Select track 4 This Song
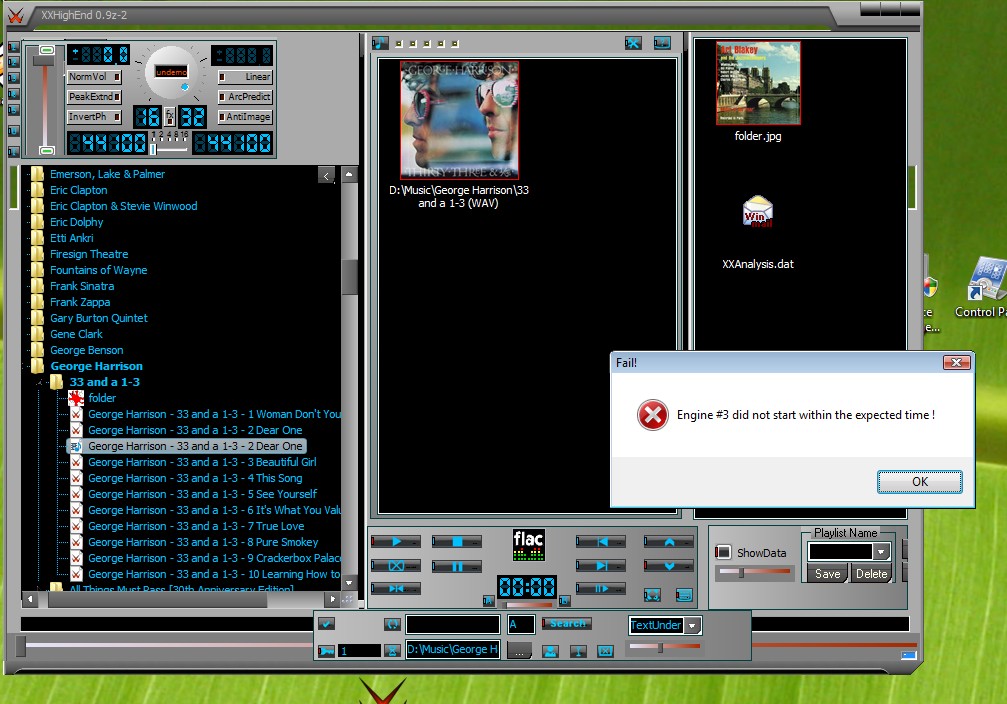This screenshot has height=704, width=1007. coord(195,478)
